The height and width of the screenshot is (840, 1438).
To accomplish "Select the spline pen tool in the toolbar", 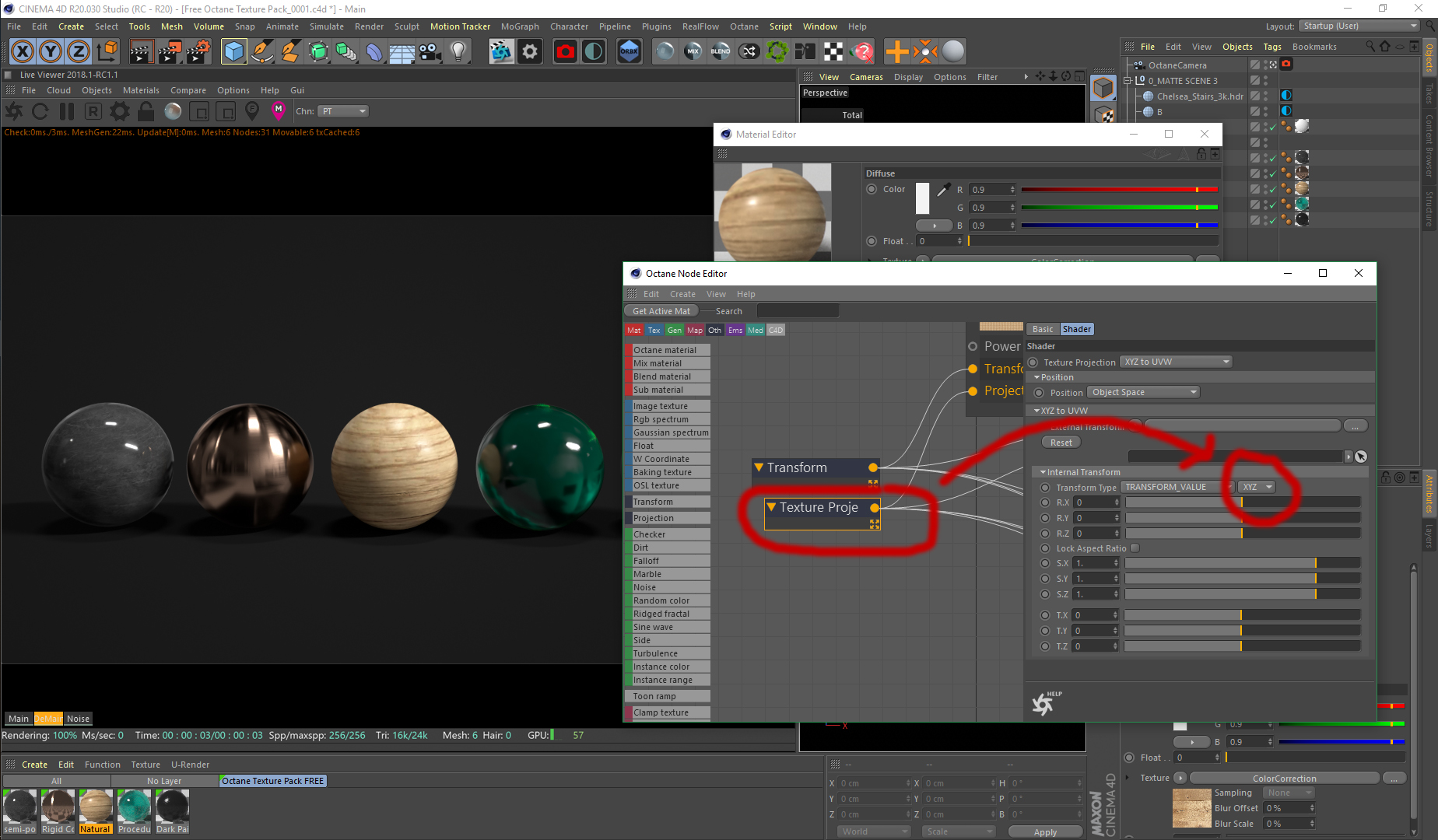I will click(262, 51).
